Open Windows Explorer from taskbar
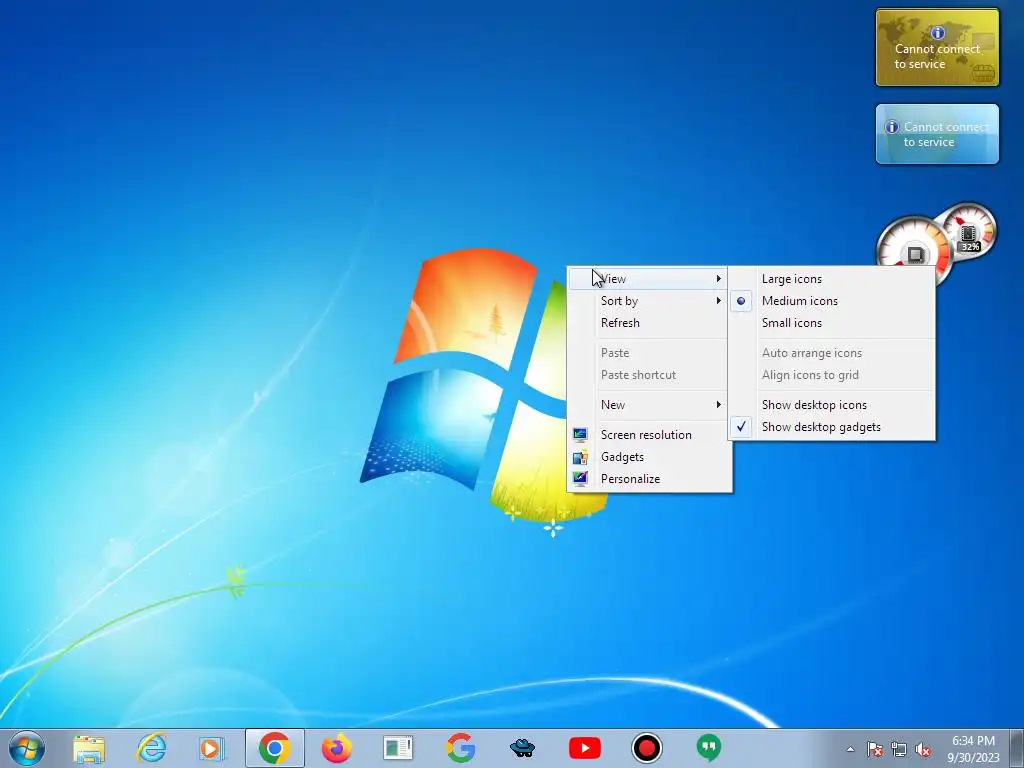Viewport: 1024px width, 768px height. pyautogui.click(x=89, y=748)
